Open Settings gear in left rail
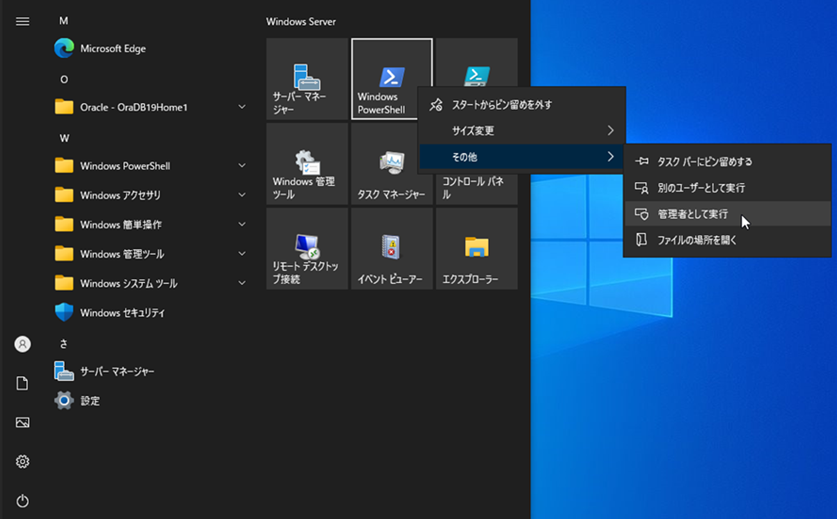The width and height of the screenshot is (837, 519). [x=22, y=461]
